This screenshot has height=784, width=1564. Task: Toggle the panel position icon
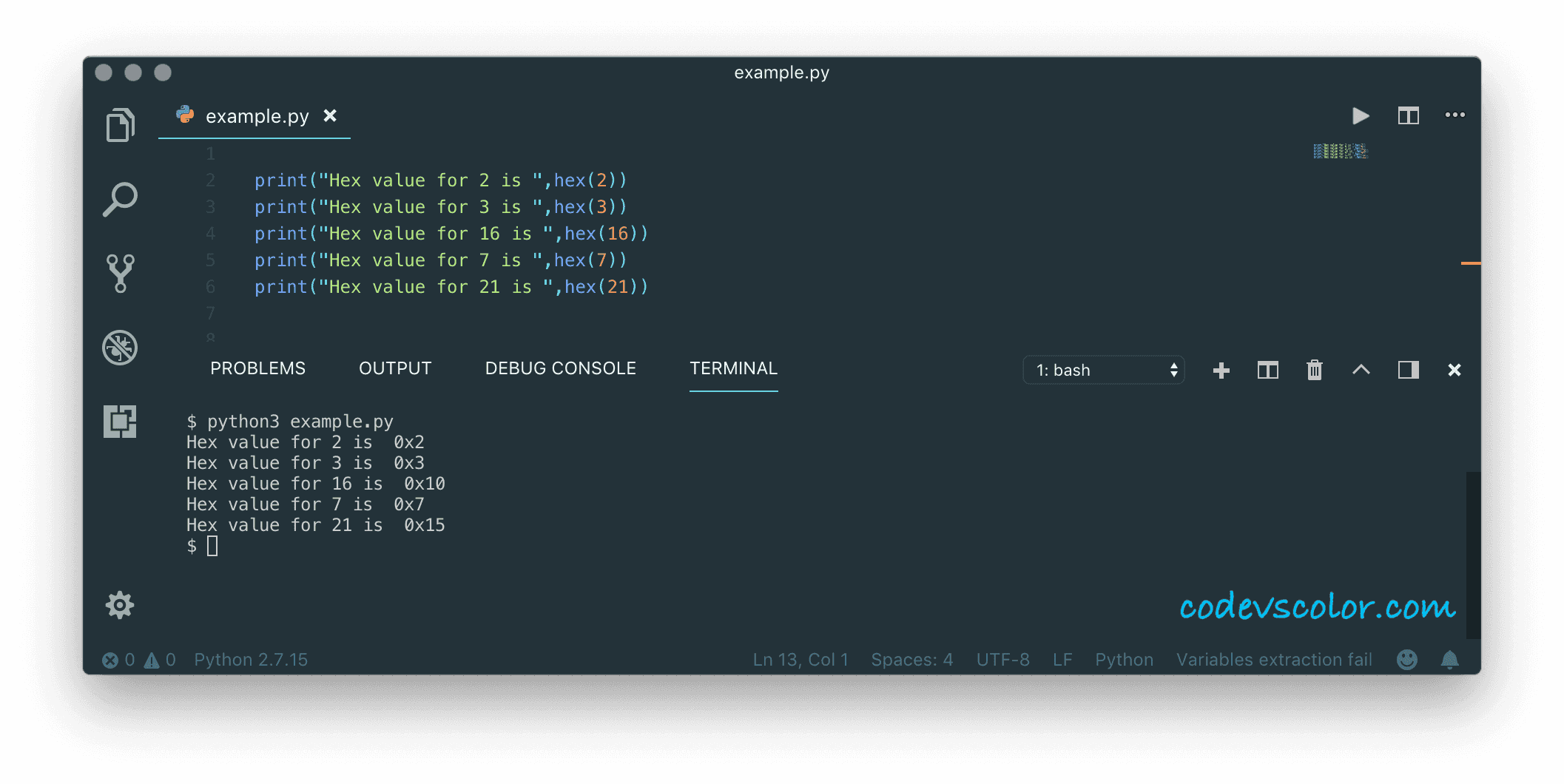(1408, 370)
